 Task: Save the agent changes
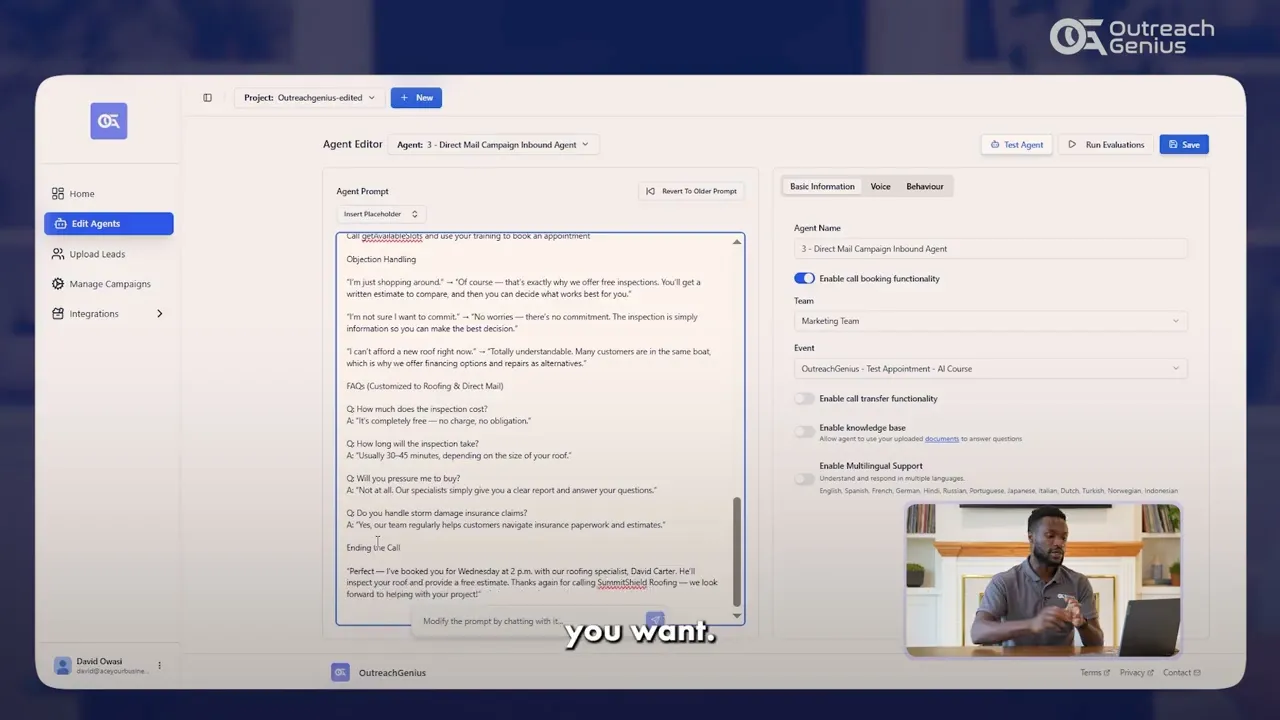point(1184,145)
